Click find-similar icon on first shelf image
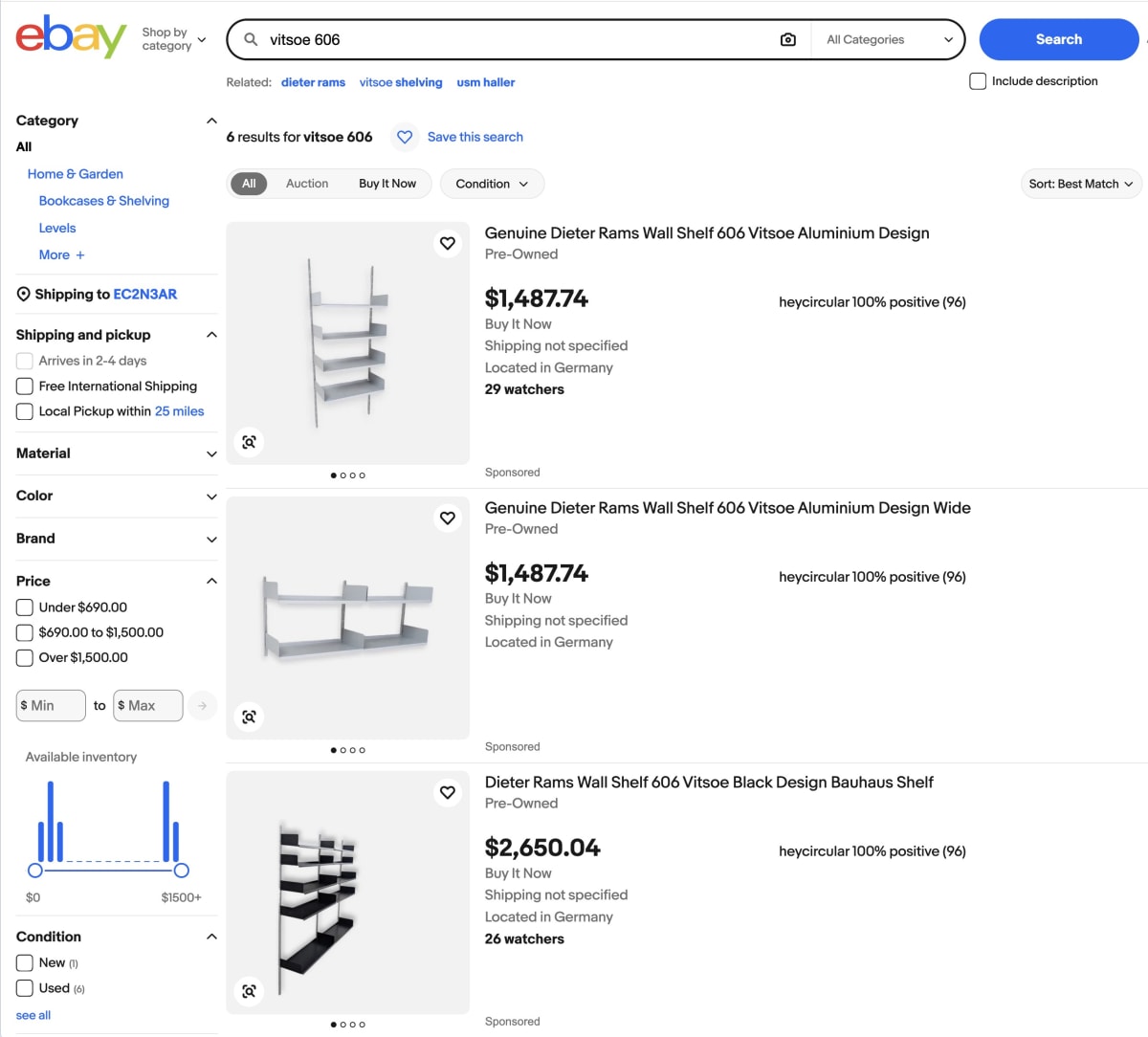Viewport: 1148px width, 1037px height. click(x=249, y=442)
